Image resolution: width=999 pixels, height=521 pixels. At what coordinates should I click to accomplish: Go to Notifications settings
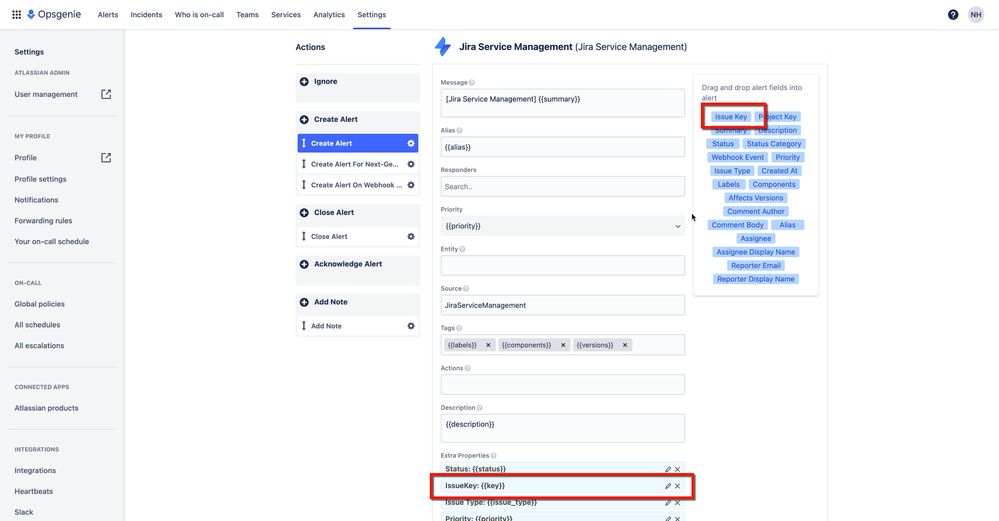click(36, 200)
